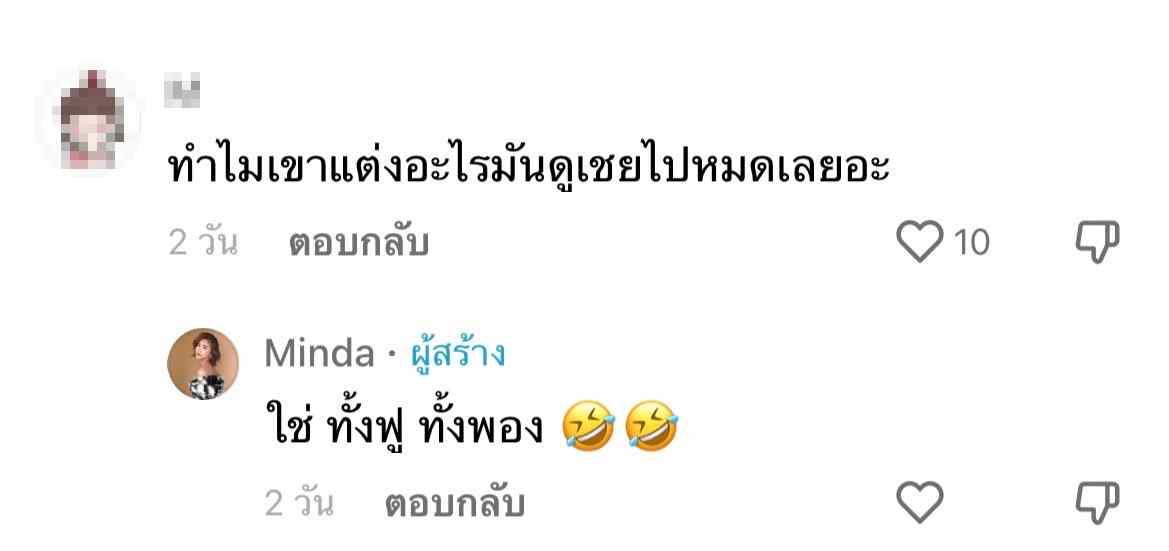Image resolution: width=1169 pixels, height=551 pixels.
Task: View the like count 10 on first comment
Action: 972,243
